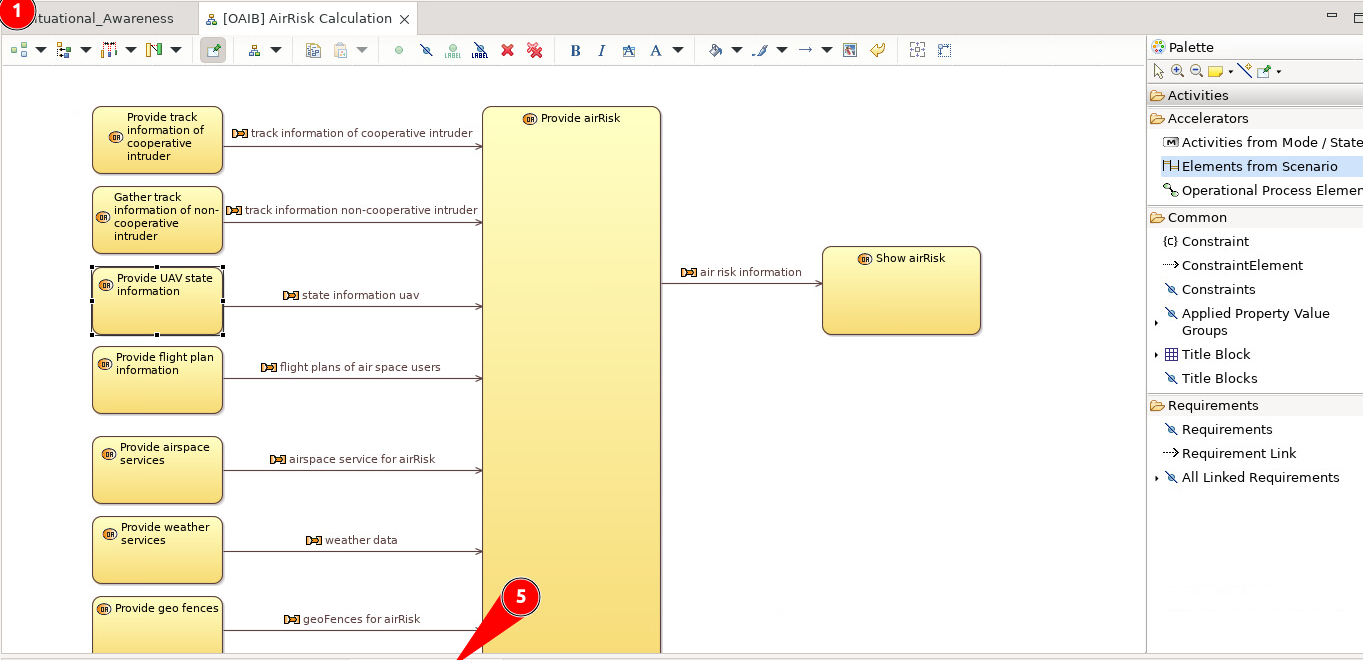Image resolution: width=1363 pixels, height=660 pixels.
Task: Collapse the Requirements palette drawer
Action: point(1255,405)
